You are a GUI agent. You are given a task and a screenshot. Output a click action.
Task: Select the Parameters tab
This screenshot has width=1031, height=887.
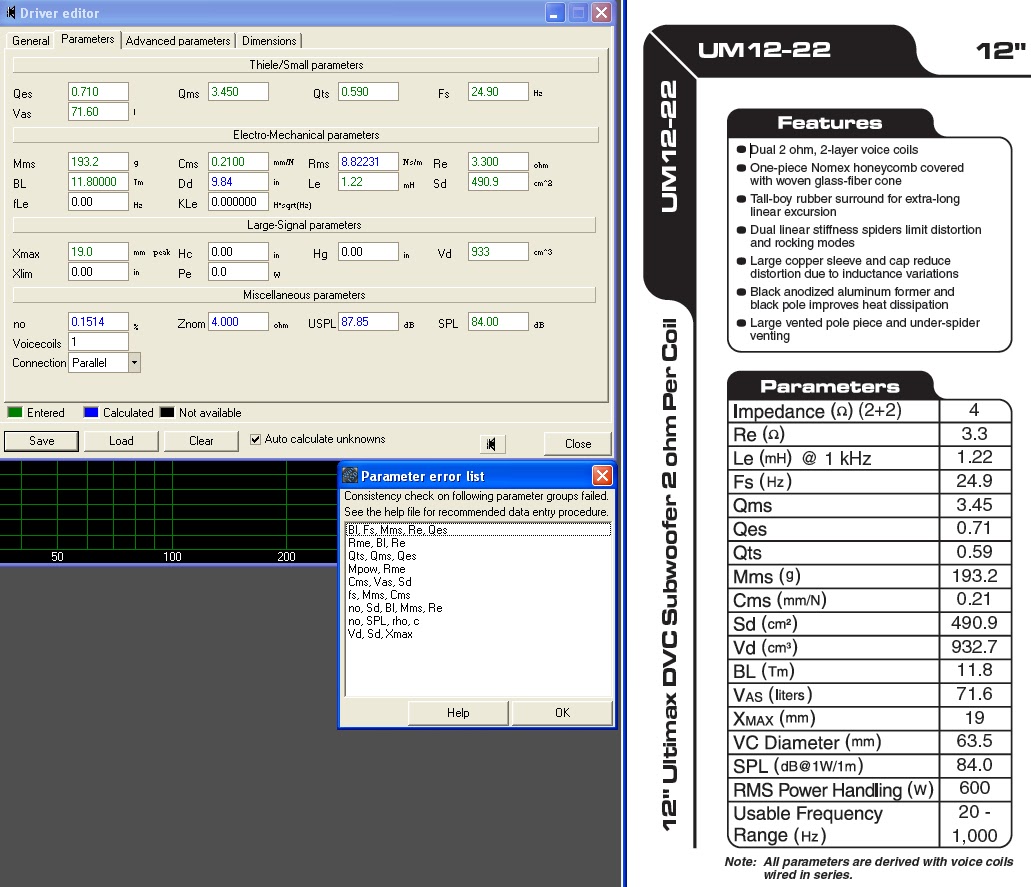87,39
